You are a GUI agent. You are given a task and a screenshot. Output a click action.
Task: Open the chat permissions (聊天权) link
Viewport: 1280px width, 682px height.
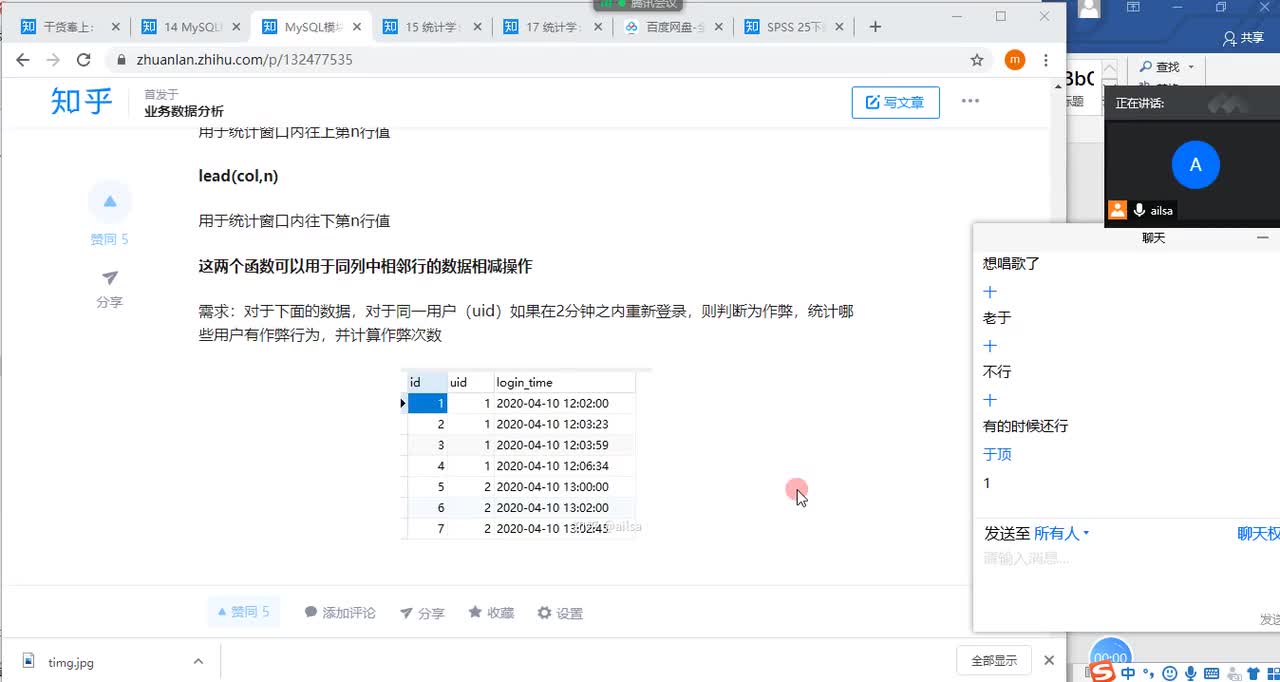(1258, 534)
